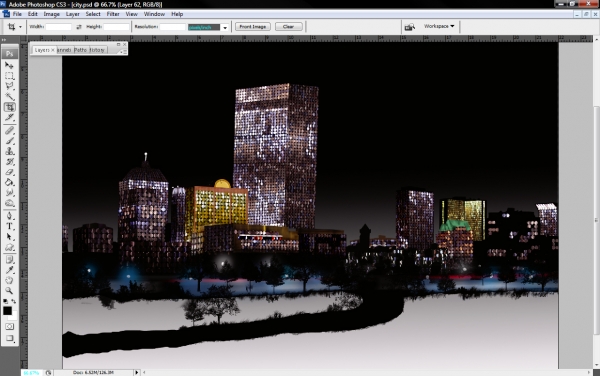Select the Eraser tool

[9, 172]
